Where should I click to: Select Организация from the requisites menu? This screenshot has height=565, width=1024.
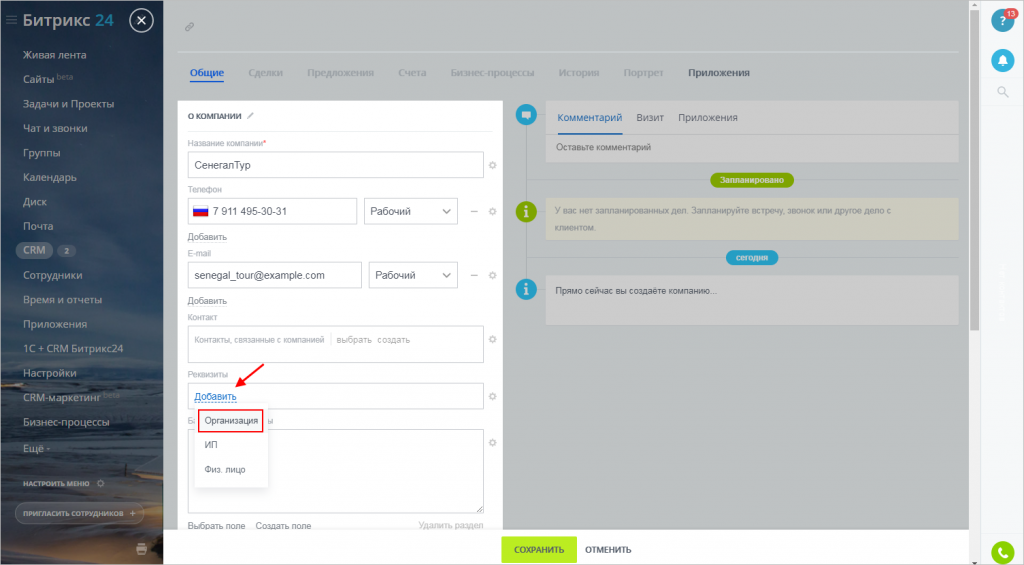click(x=231, y=421)
